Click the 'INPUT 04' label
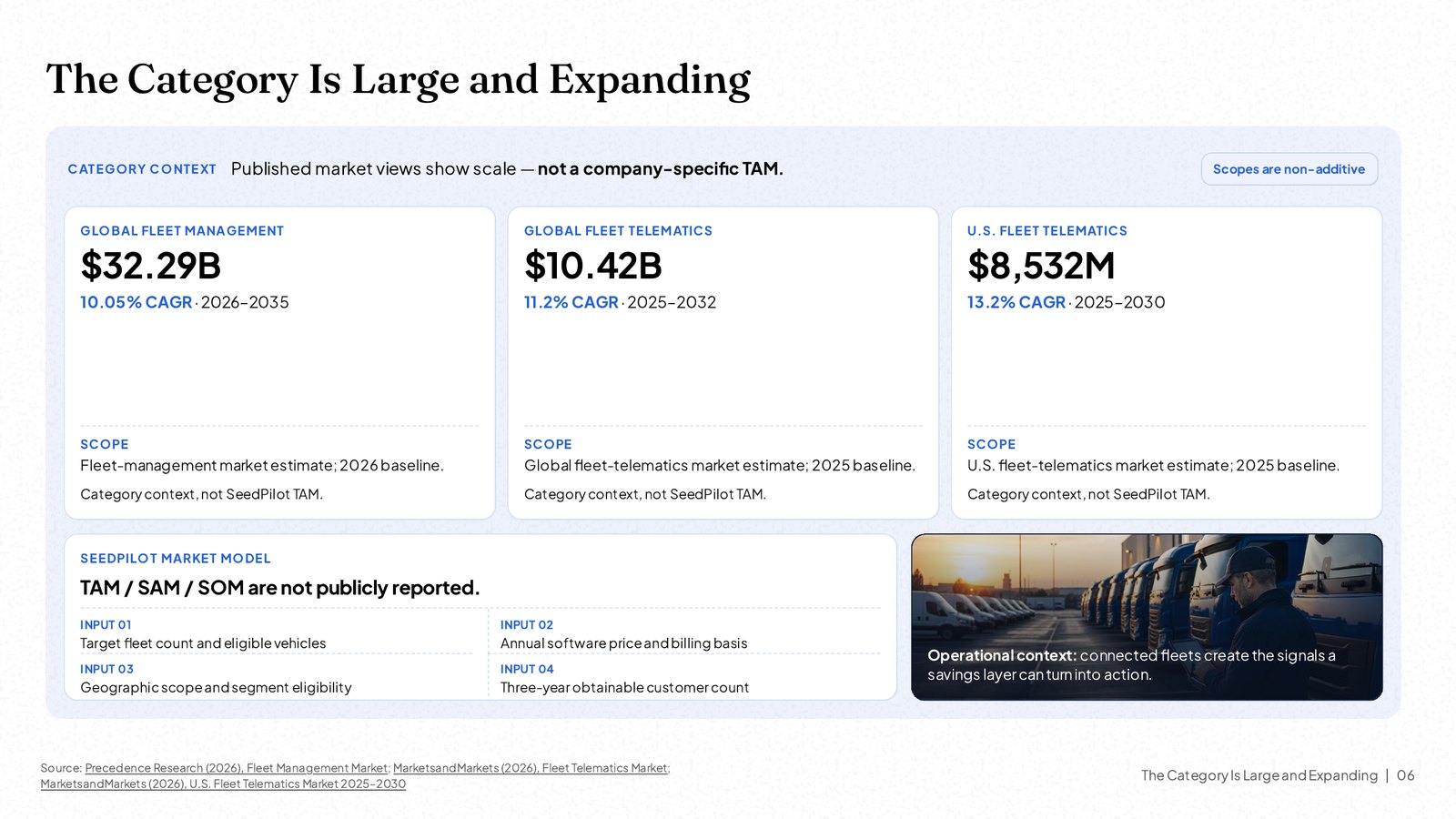This screenshot has width=1456, height=819. (x=527, y=669)
